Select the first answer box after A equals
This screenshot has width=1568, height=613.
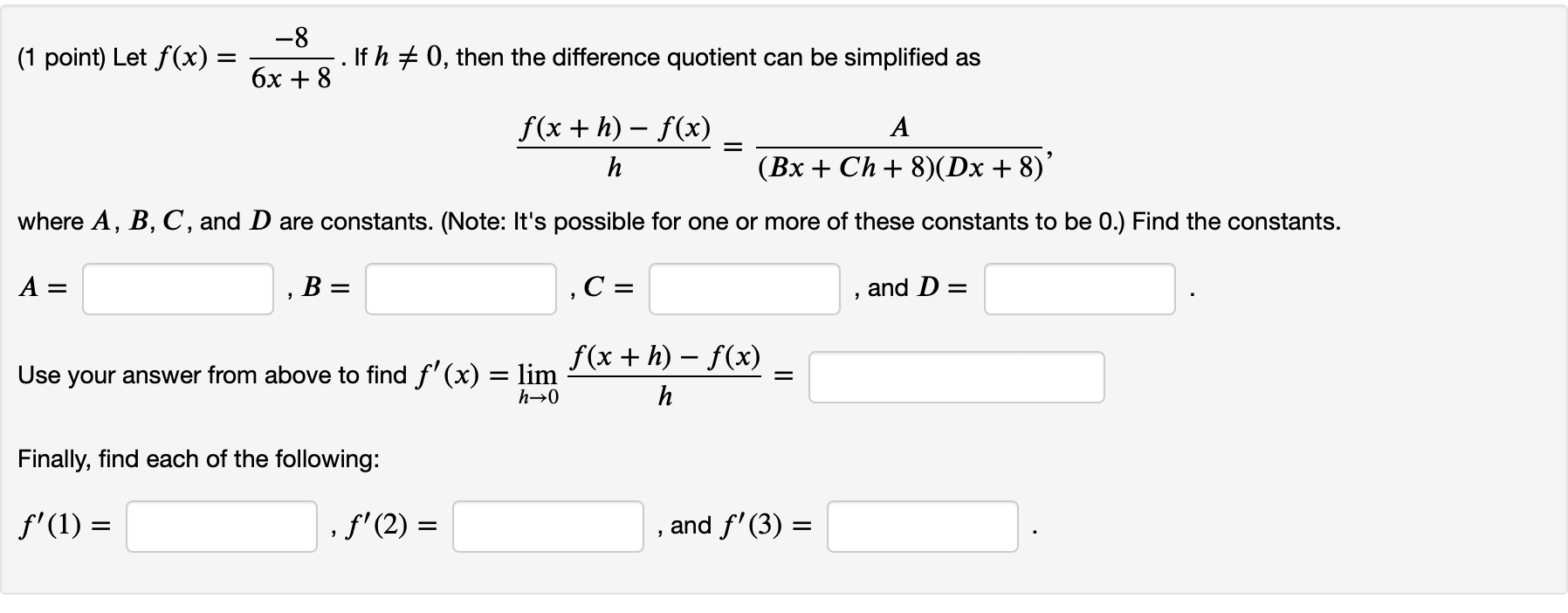point(177,288)
